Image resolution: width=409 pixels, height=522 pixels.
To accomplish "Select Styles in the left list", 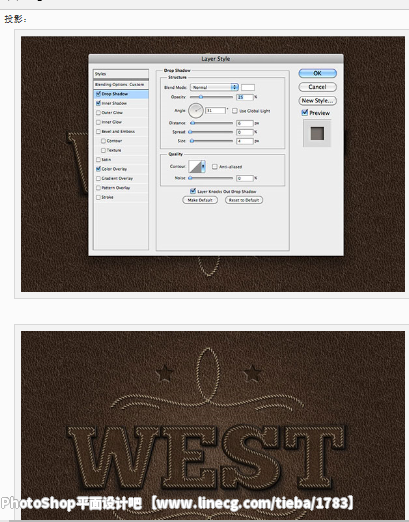I will click(x=121, y=74).
